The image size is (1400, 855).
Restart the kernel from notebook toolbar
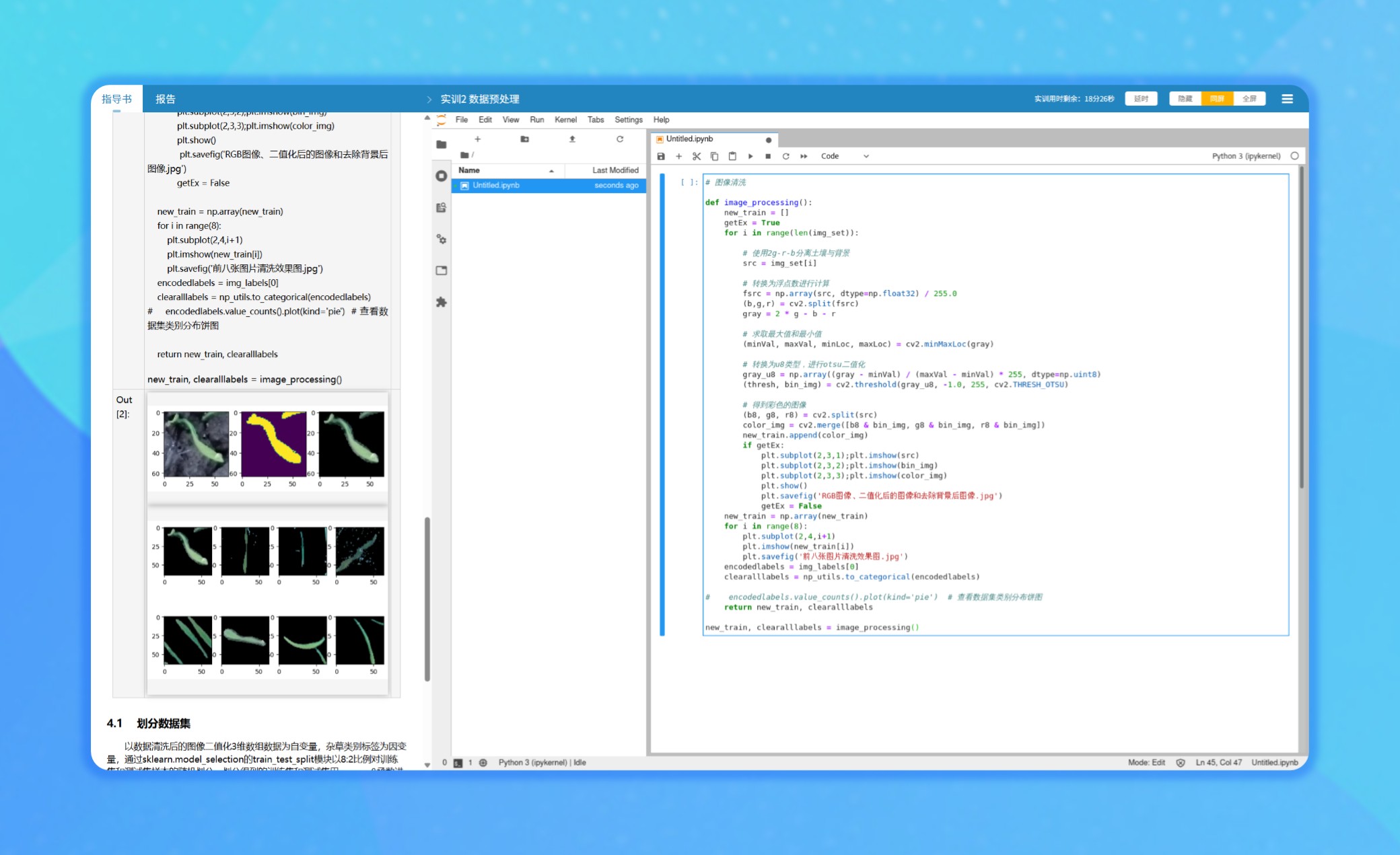click(785, 156)
